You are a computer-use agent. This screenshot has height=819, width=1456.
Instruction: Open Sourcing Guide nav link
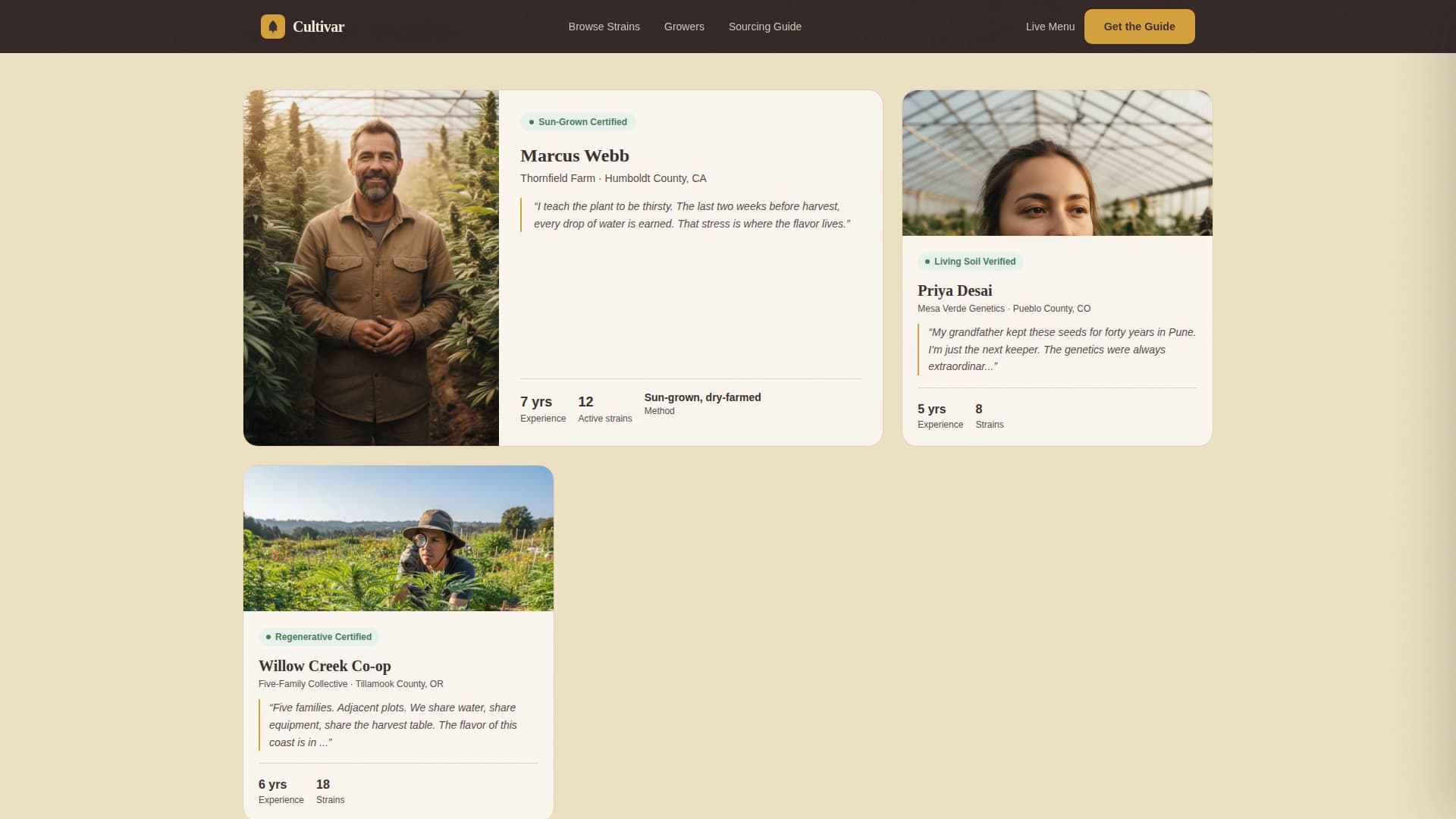(x=765, y=27)
